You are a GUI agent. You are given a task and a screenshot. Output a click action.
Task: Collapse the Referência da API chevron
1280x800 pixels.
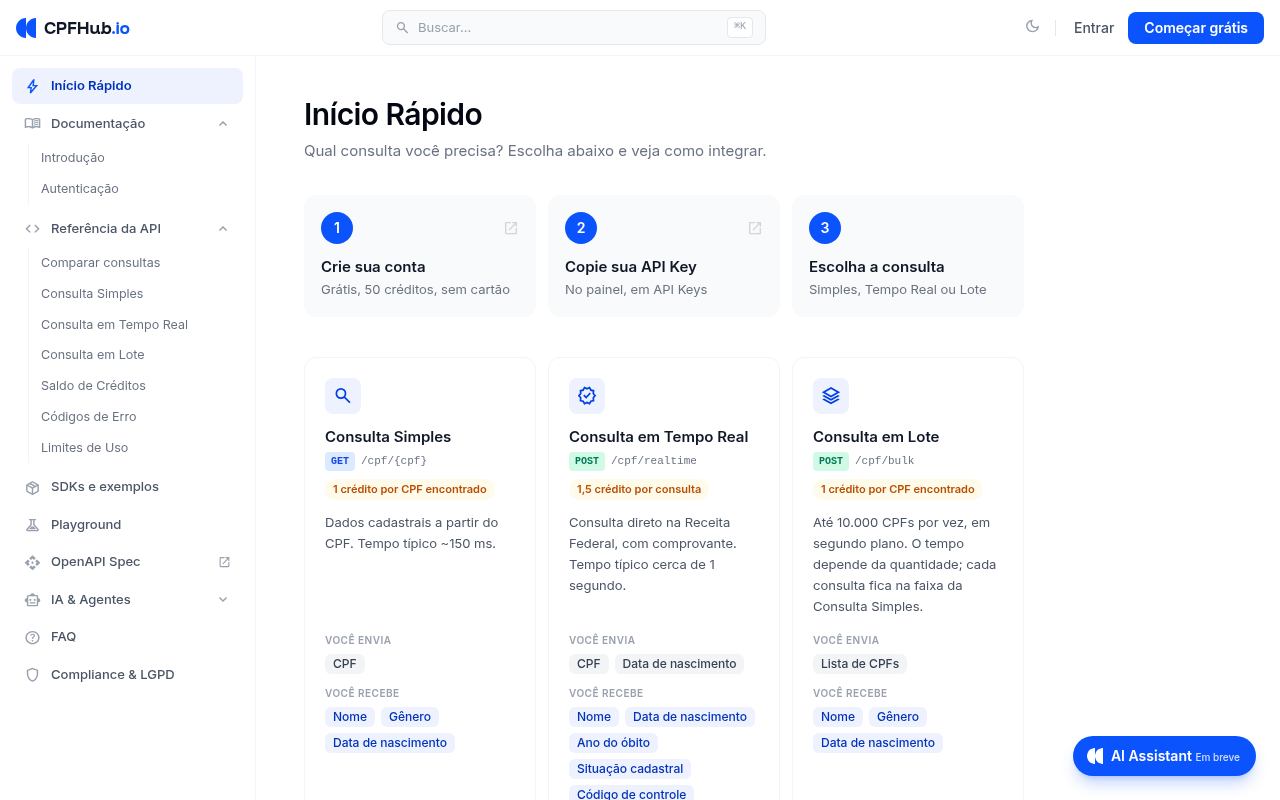pyautogui.click(x=223, y=229)
